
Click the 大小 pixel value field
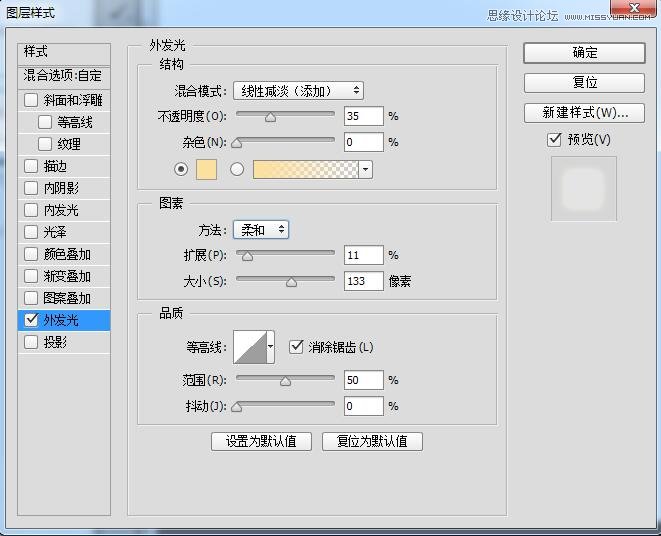click(363, 281)
